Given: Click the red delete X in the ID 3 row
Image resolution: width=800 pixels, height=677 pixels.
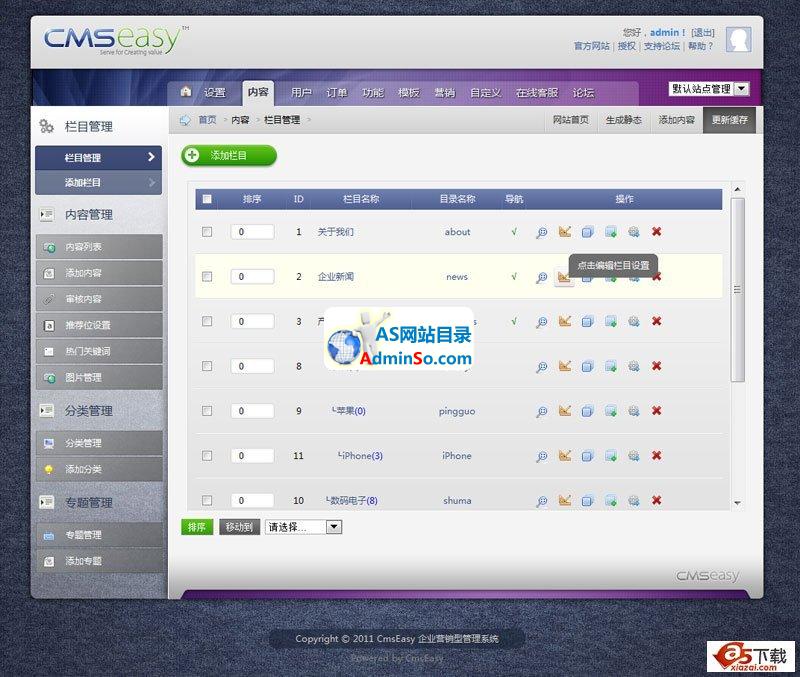Looking at the screenshot, I should pyautogui.click(x=657, y=321).
